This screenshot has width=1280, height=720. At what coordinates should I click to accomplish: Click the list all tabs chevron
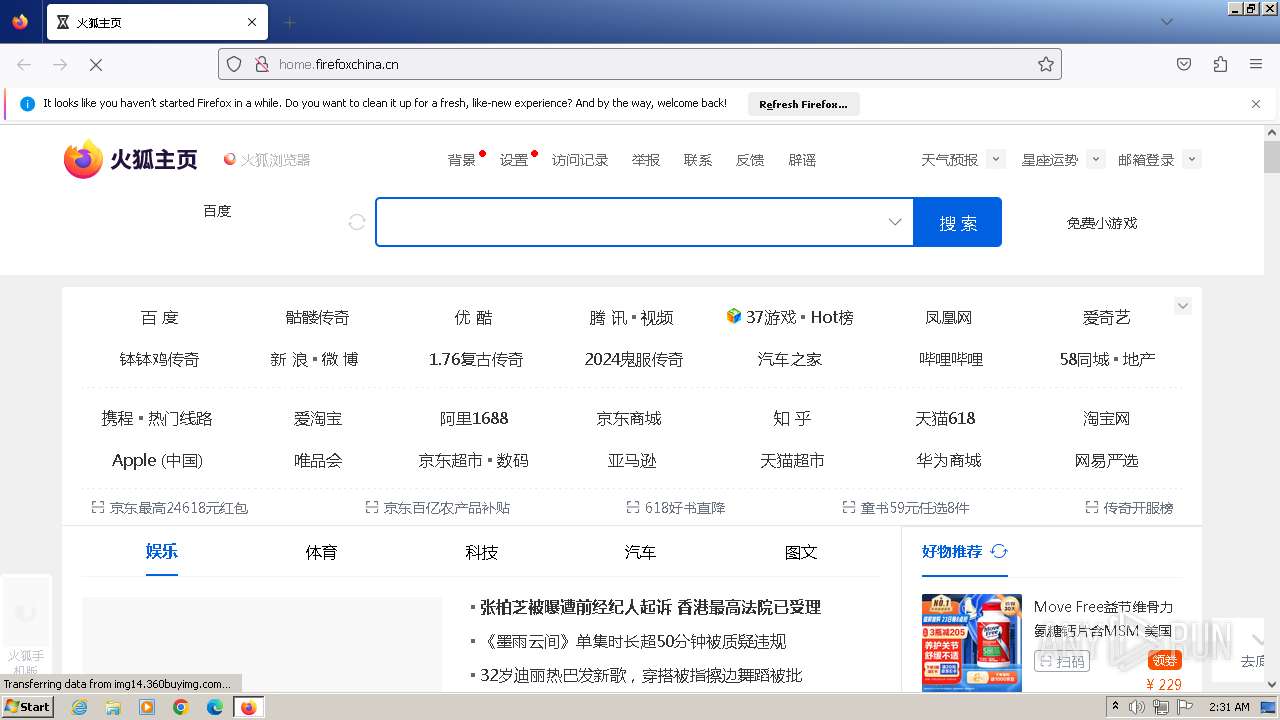coord(1166,22)
